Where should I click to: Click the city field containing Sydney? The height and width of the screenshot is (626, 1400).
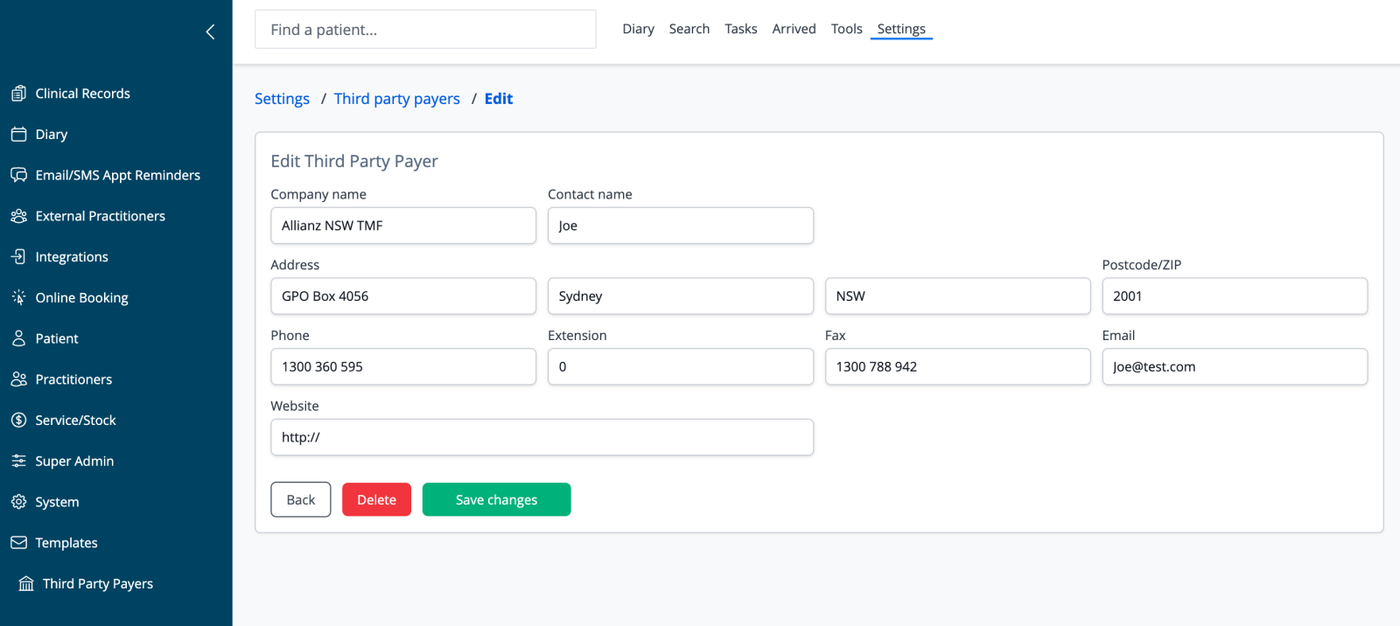681,296
